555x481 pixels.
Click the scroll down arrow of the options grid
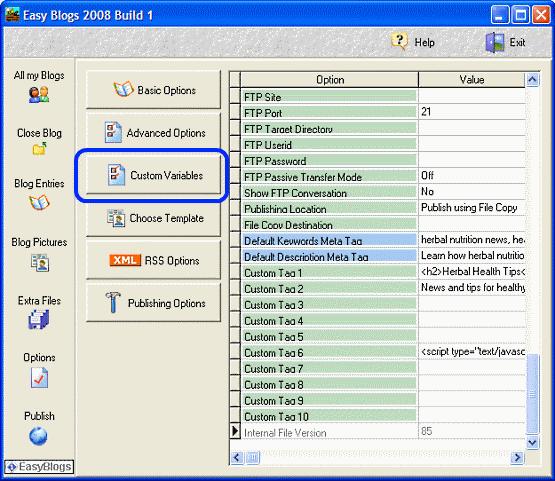point(532,442)
